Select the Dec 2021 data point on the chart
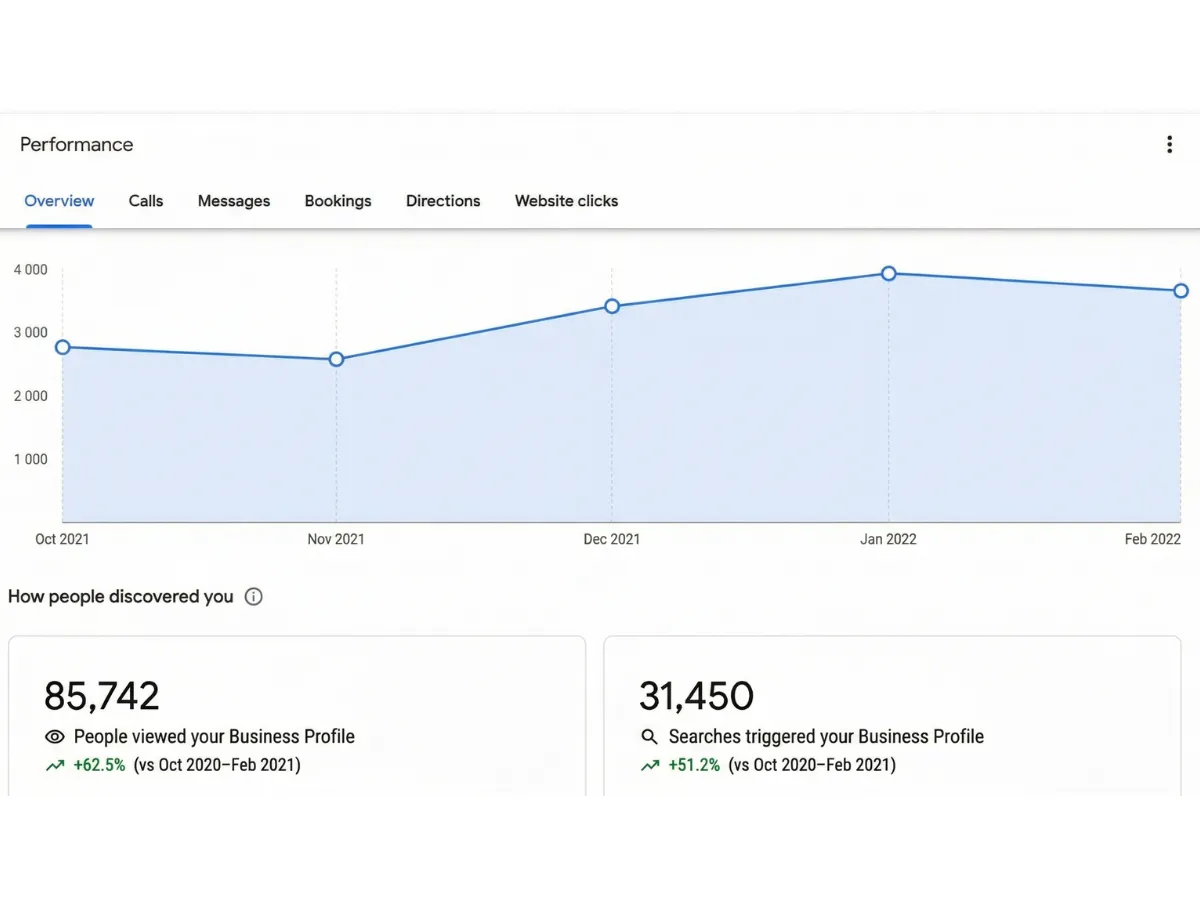 click(x=611, y=307)
